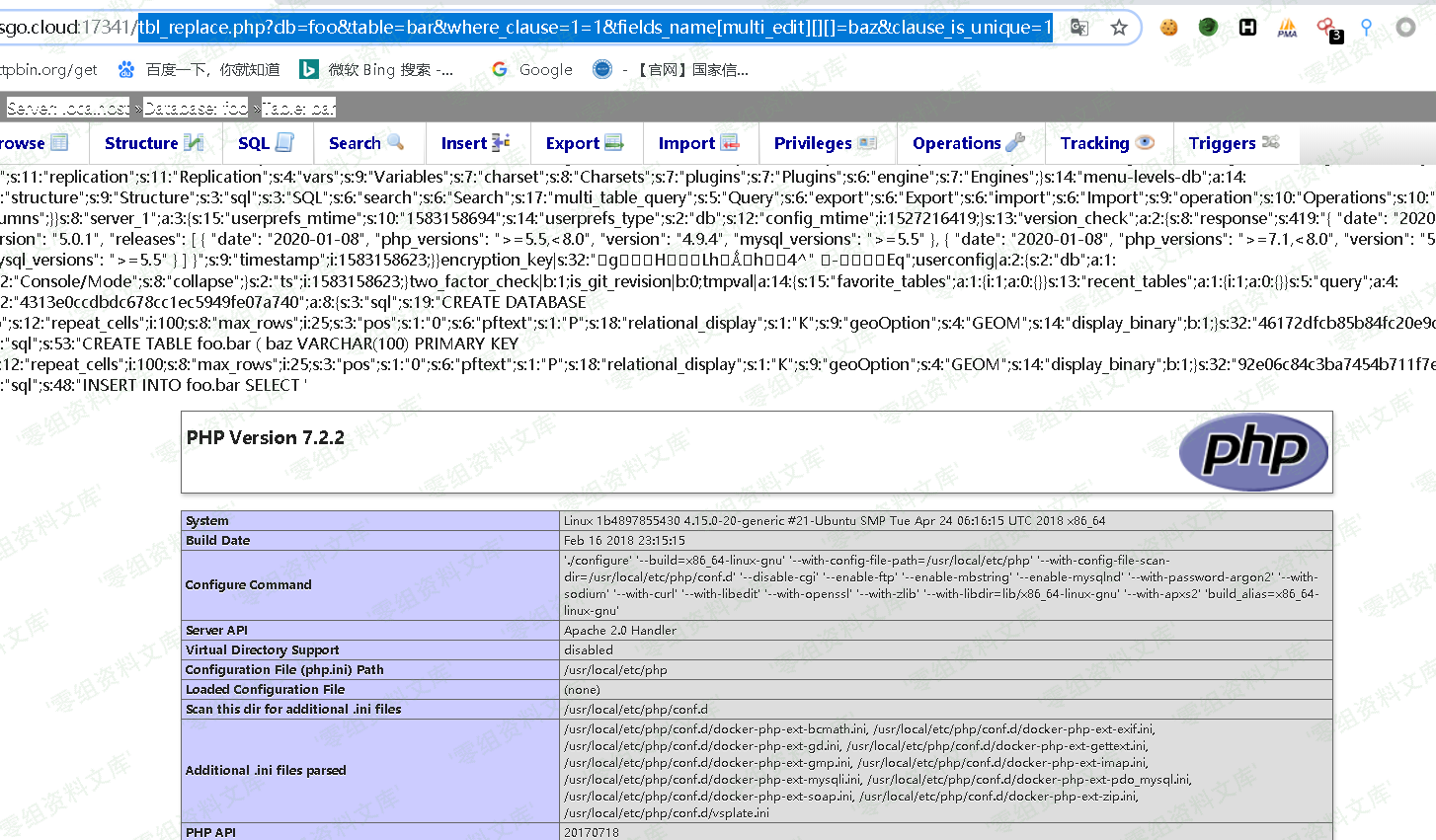1436x840 pixels.
Task: Open the Baidu bookmark
Action: (x=199, y=69)
